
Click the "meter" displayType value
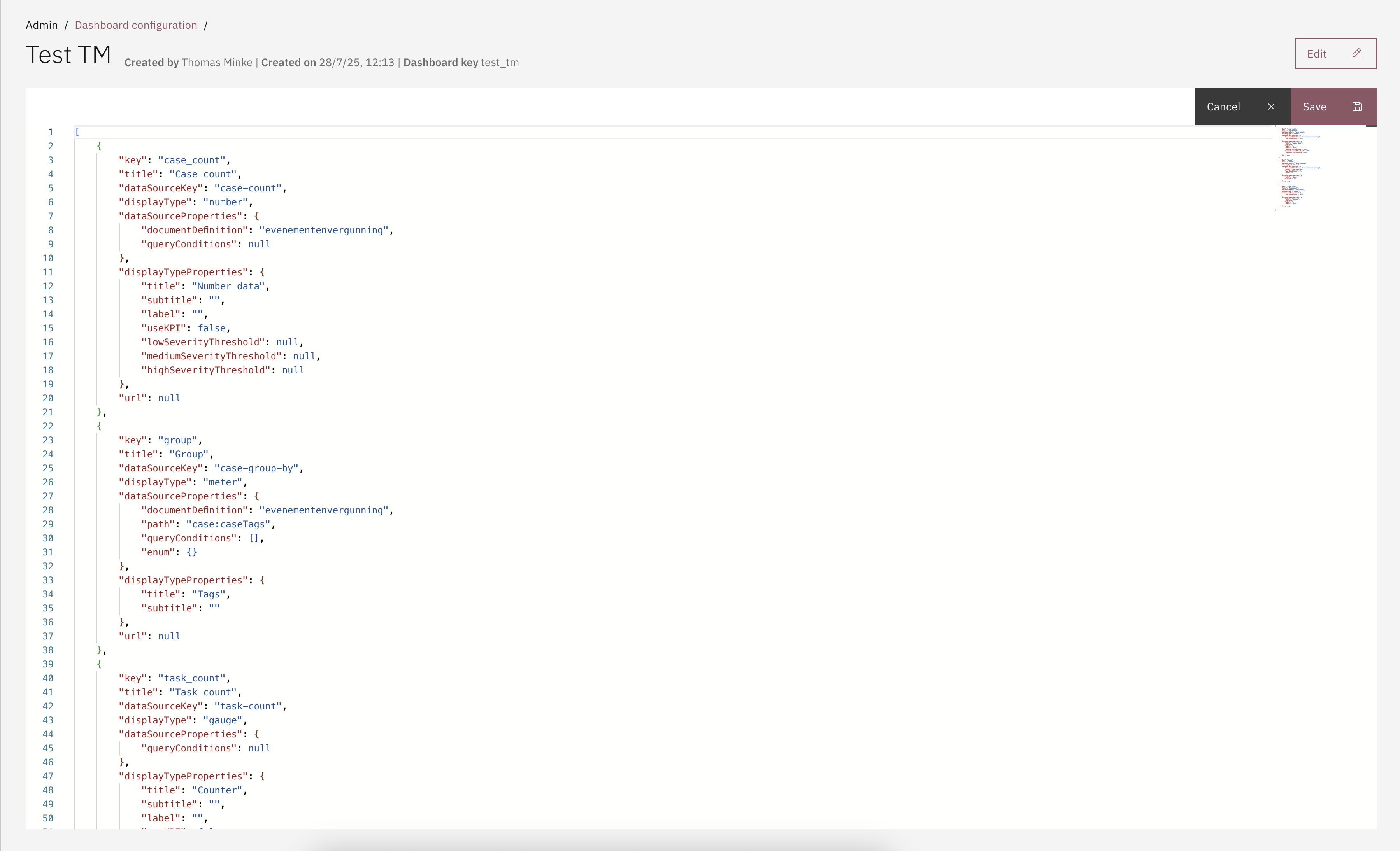point(223,482)
